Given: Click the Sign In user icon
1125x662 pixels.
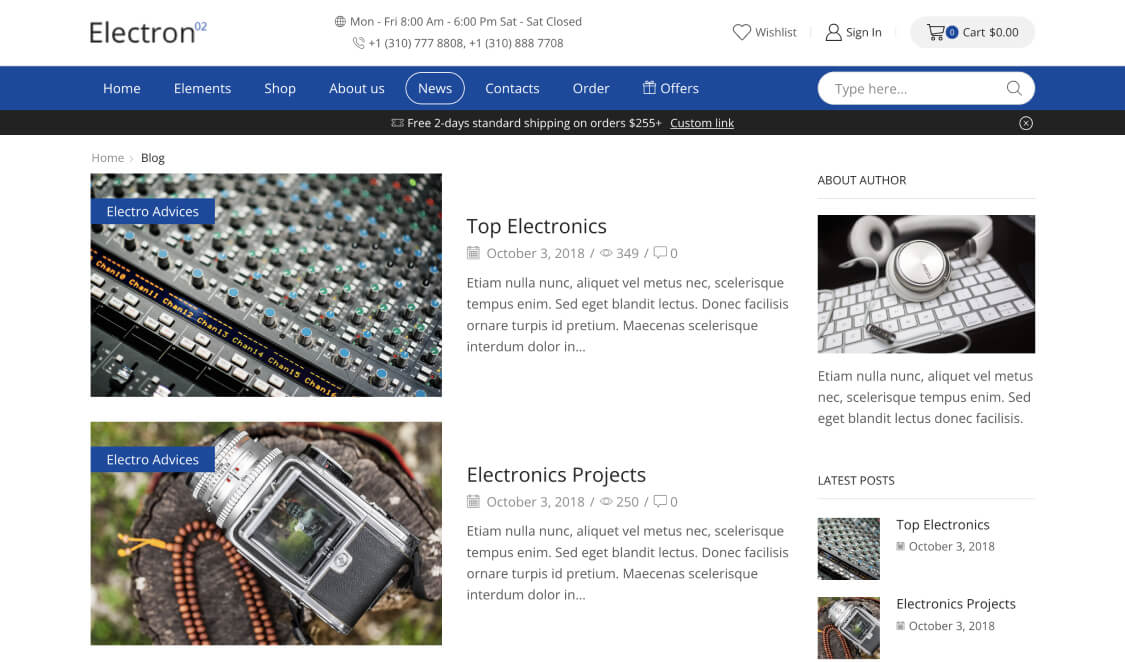Looking at the screenshot, I should click(833, 32).
